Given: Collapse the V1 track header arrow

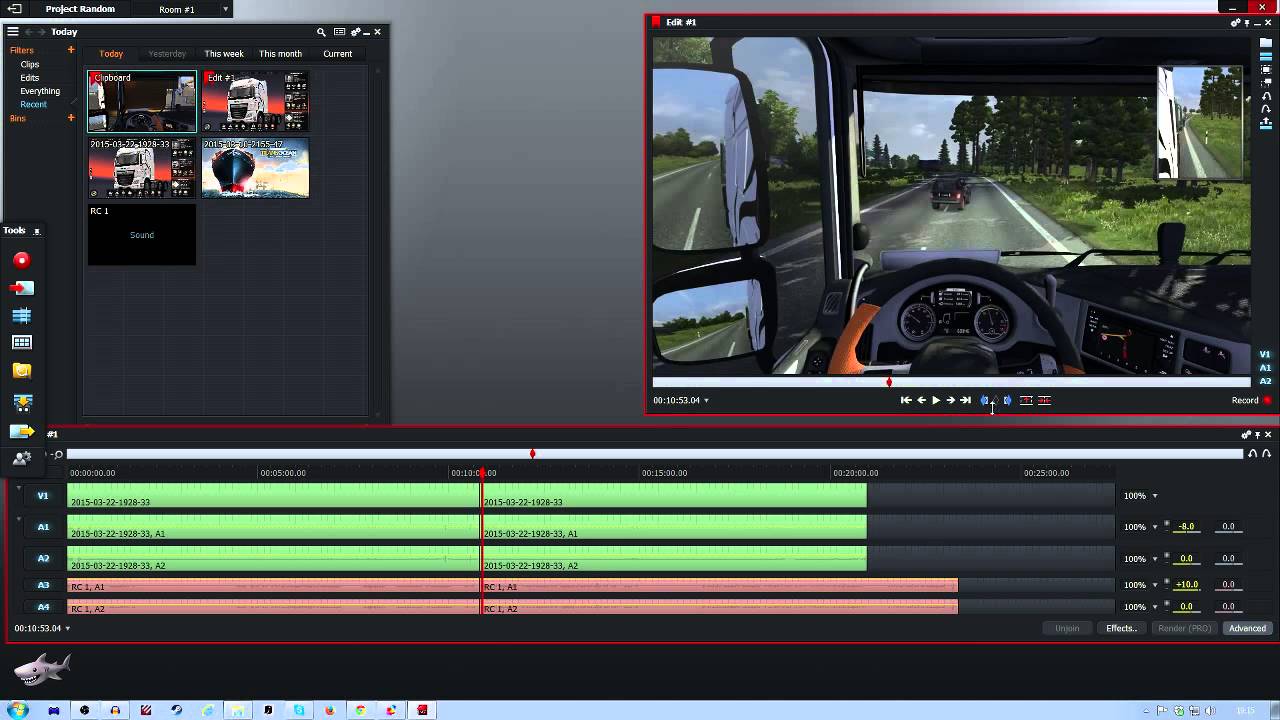Looking at the screenshot, I should pyautogui.click(x=20, y=489).
